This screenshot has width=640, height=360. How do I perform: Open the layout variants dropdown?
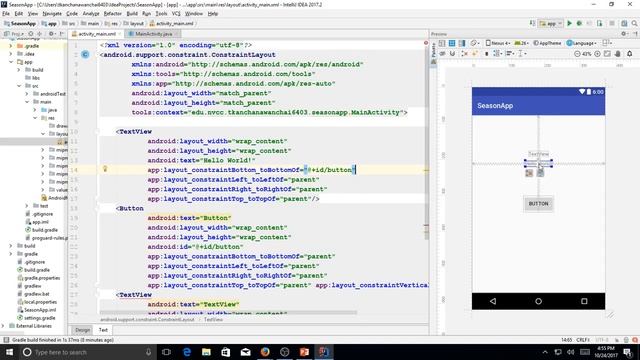click(607, 43)
